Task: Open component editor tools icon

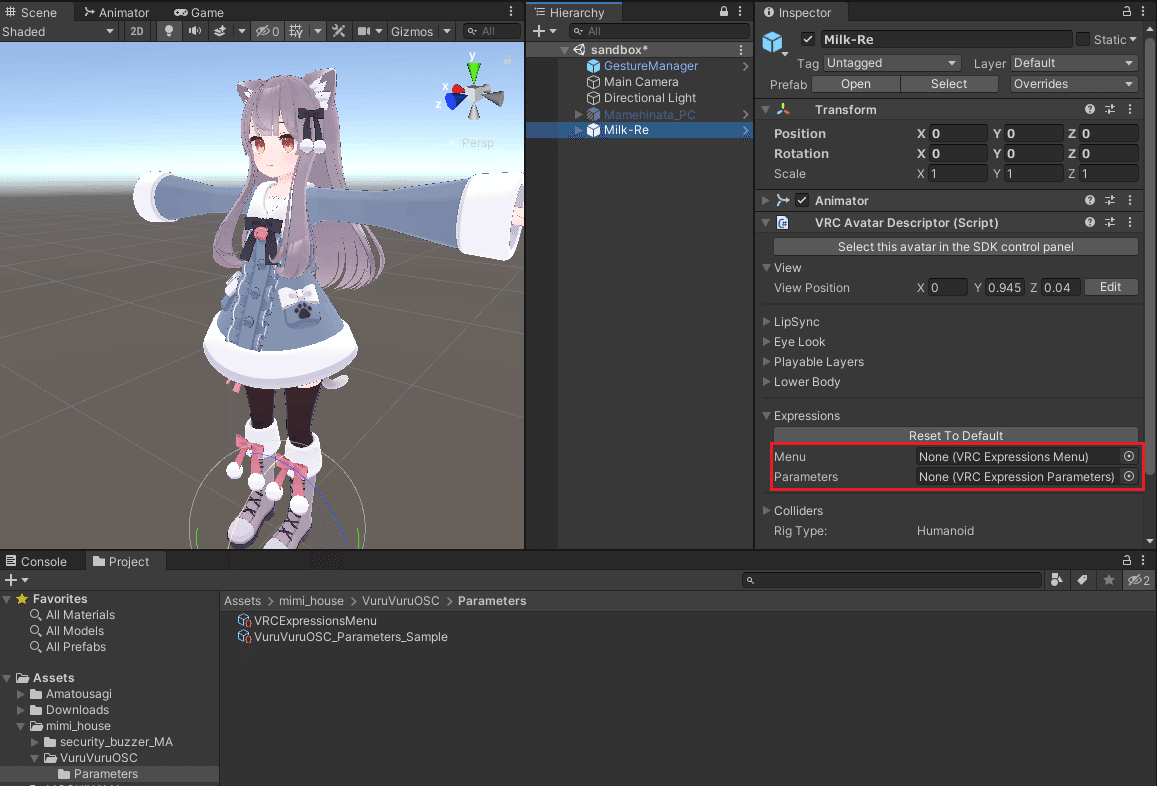Action: point(339,31)
